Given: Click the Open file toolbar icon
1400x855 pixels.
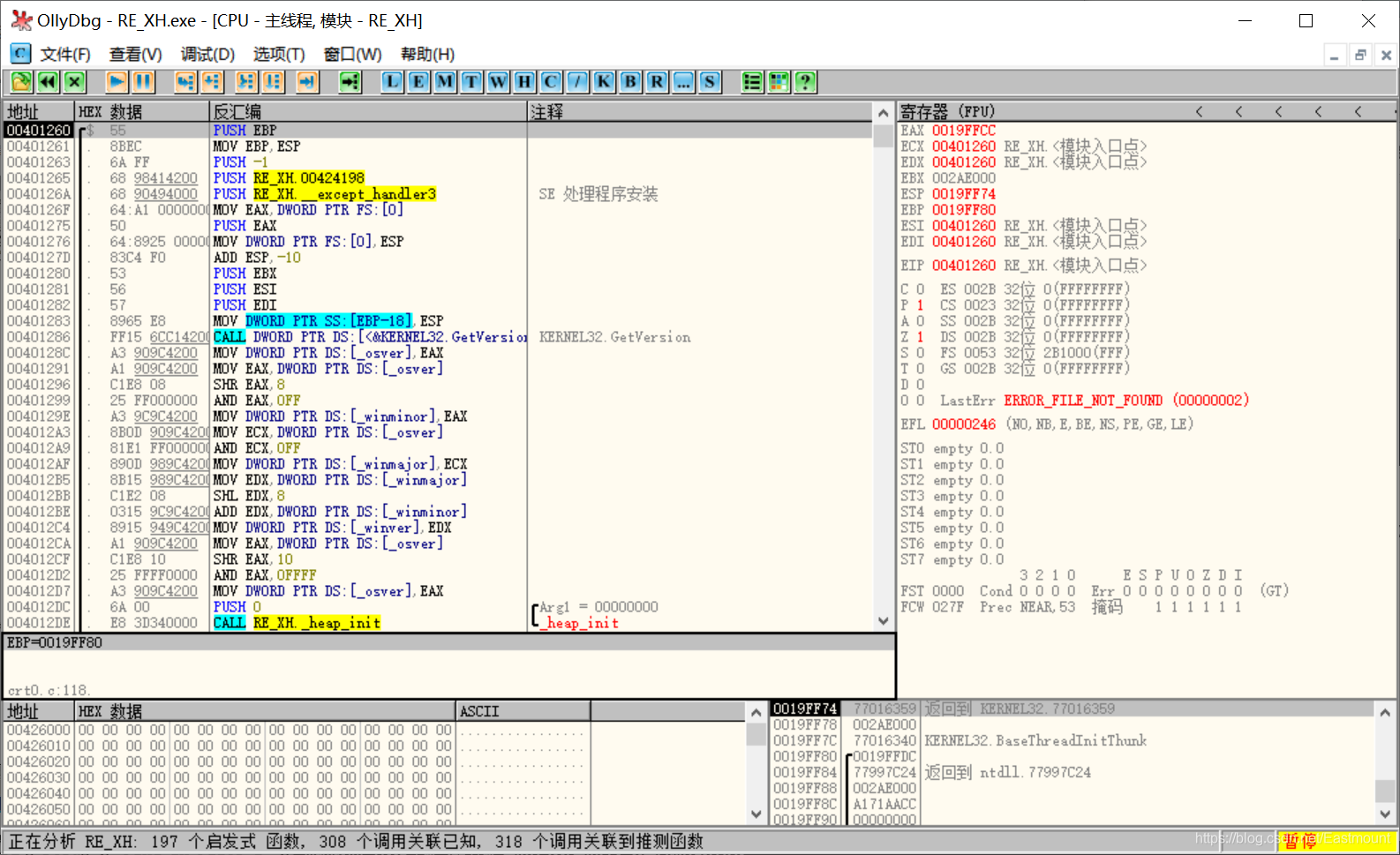Looking at the screenshot, I should coord(21,82).
